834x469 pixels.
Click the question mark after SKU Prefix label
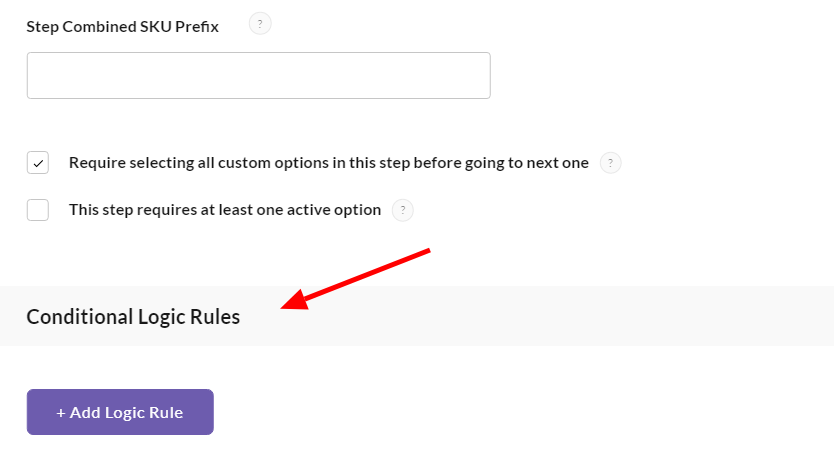[260, 25]
